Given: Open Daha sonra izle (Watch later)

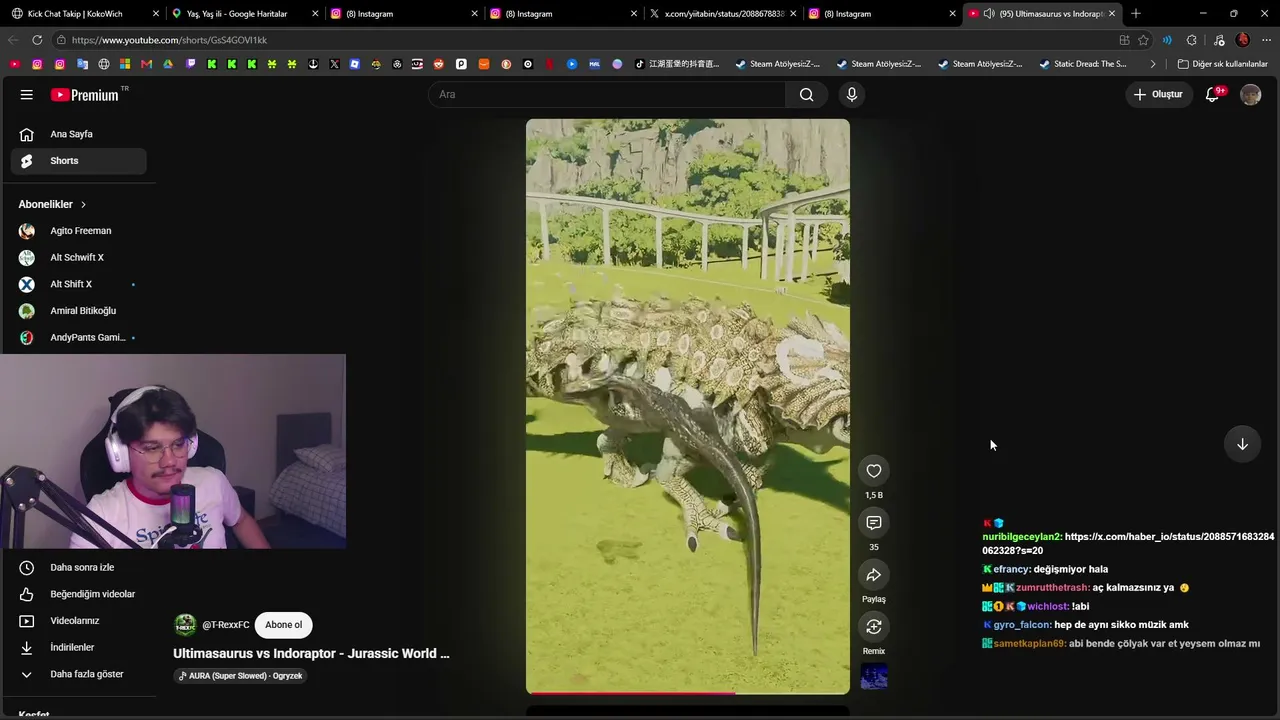Looking at the screenshot, I should [78, 568].
